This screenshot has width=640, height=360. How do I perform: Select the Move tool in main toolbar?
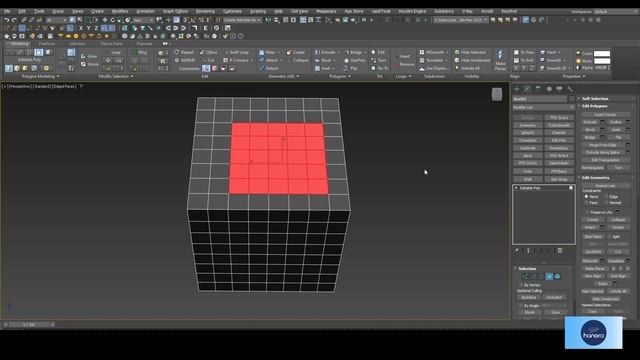[104, 20]
